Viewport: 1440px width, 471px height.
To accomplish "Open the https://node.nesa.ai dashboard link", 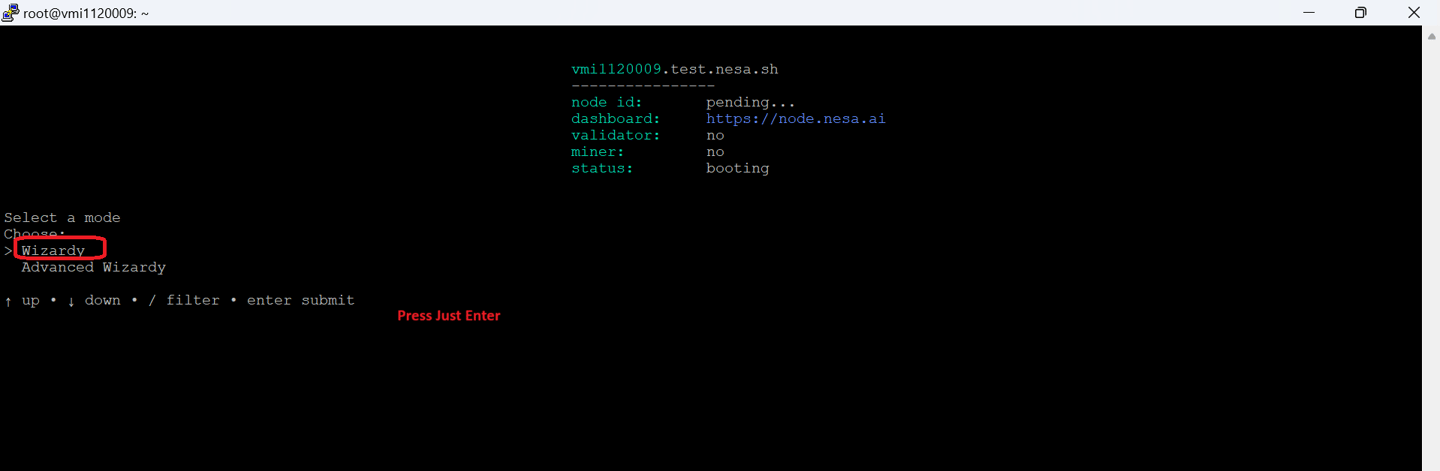I will pyautogui.click(x=796, y=118).
